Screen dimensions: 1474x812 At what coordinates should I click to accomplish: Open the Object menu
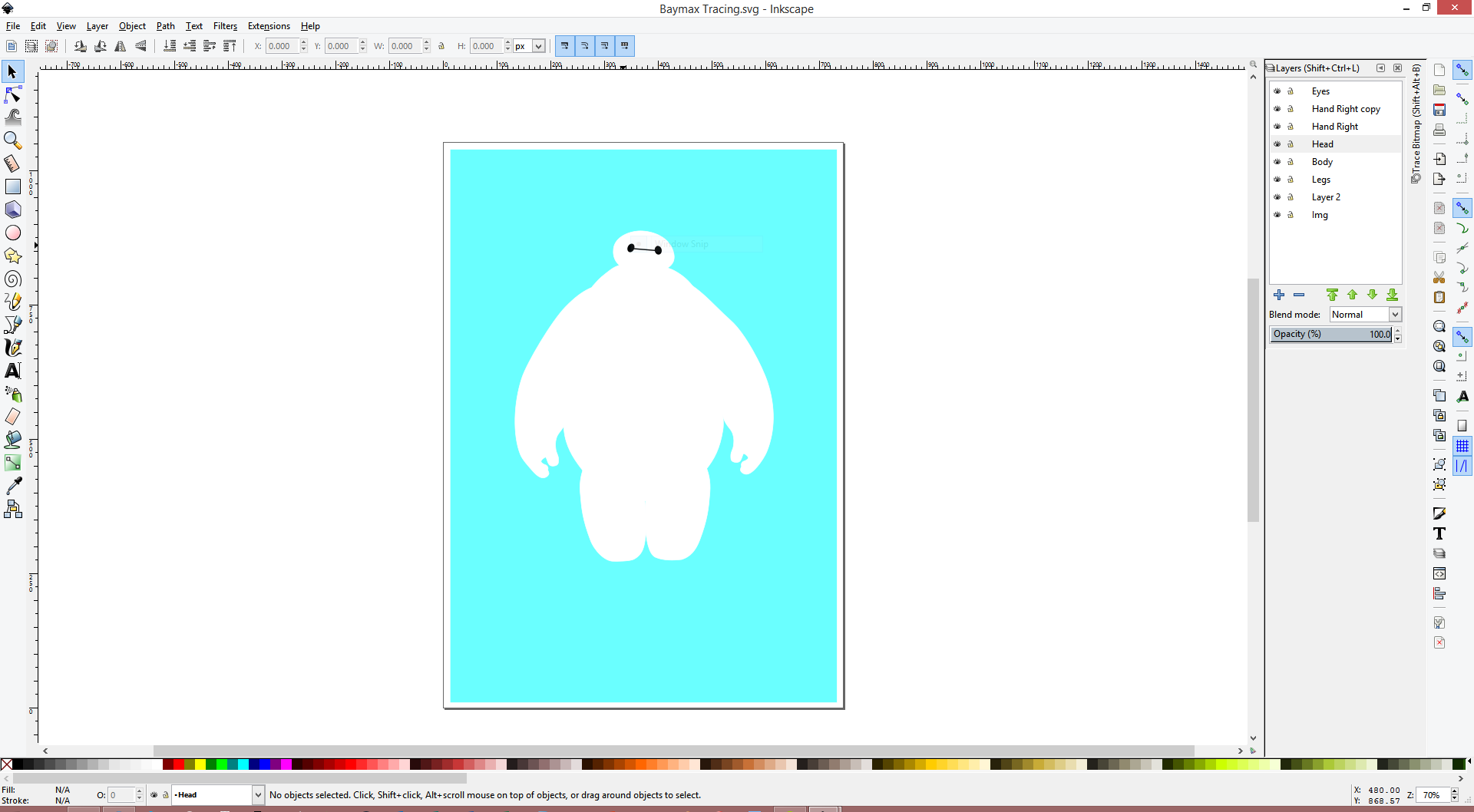pos(132,26)
